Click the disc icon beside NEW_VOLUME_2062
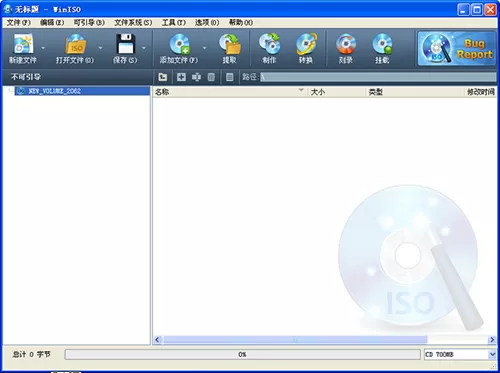The height and width of the screenshot is (373, 500). [x=21, y=91]
